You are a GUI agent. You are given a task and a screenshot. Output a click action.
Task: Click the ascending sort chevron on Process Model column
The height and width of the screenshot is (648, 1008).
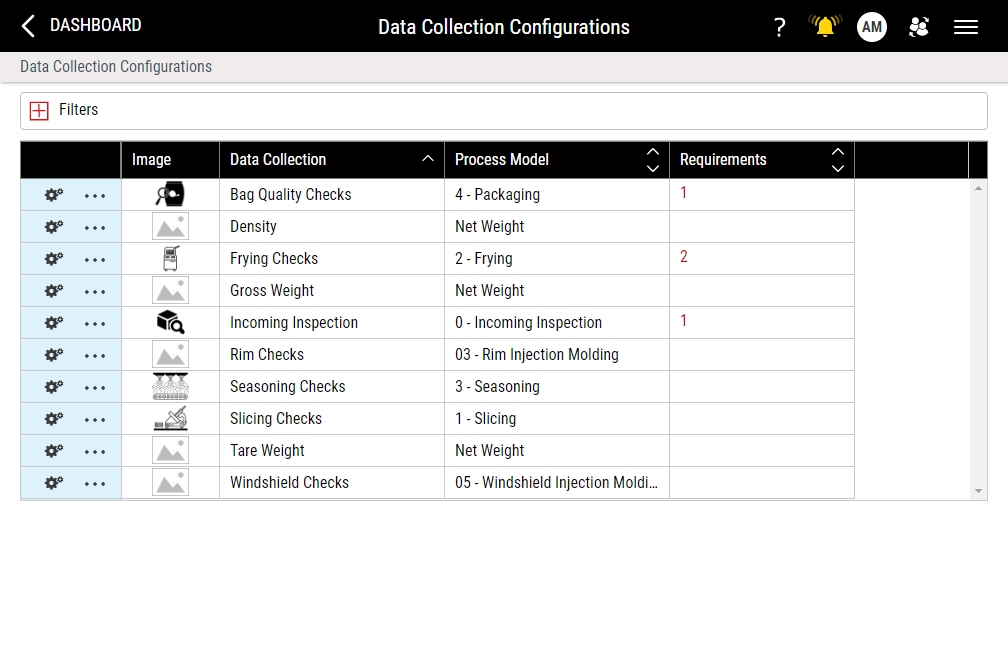point(654,151)
